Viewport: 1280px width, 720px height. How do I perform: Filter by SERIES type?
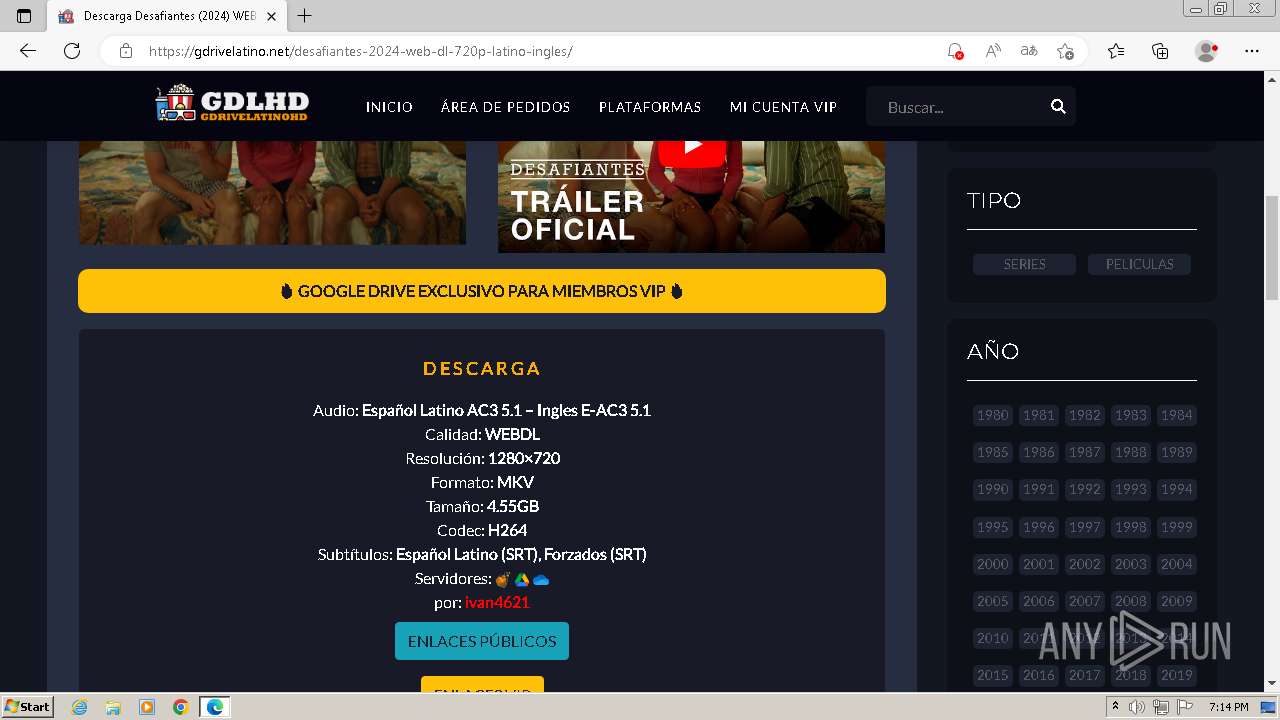1024,264
